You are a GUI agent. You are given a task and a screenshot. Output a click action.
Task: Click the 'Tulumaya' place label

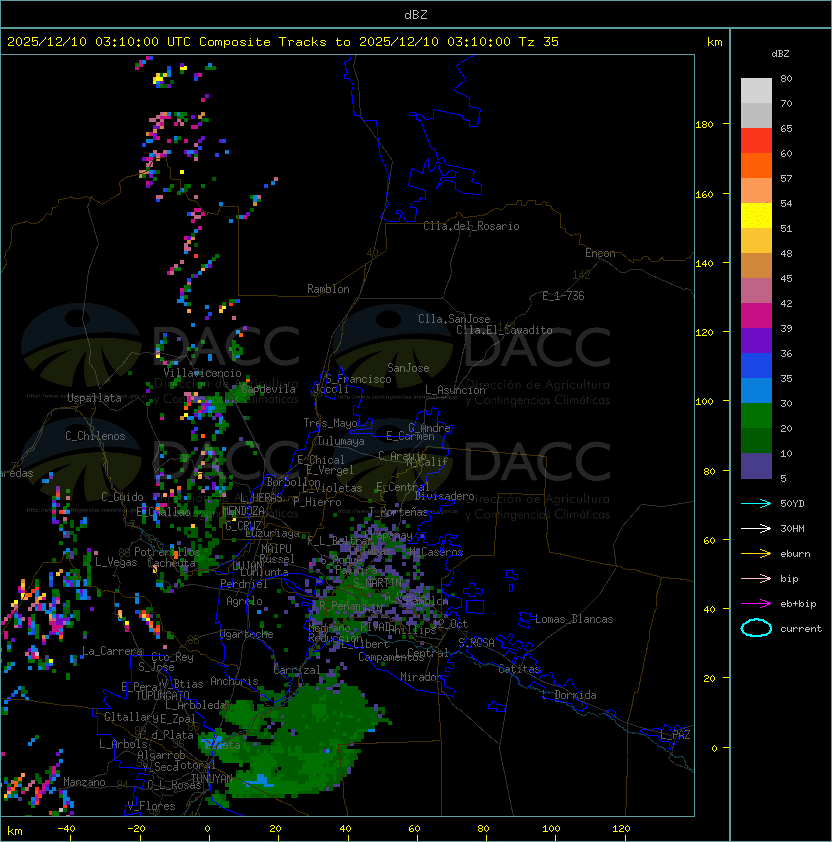coord(341,441)
